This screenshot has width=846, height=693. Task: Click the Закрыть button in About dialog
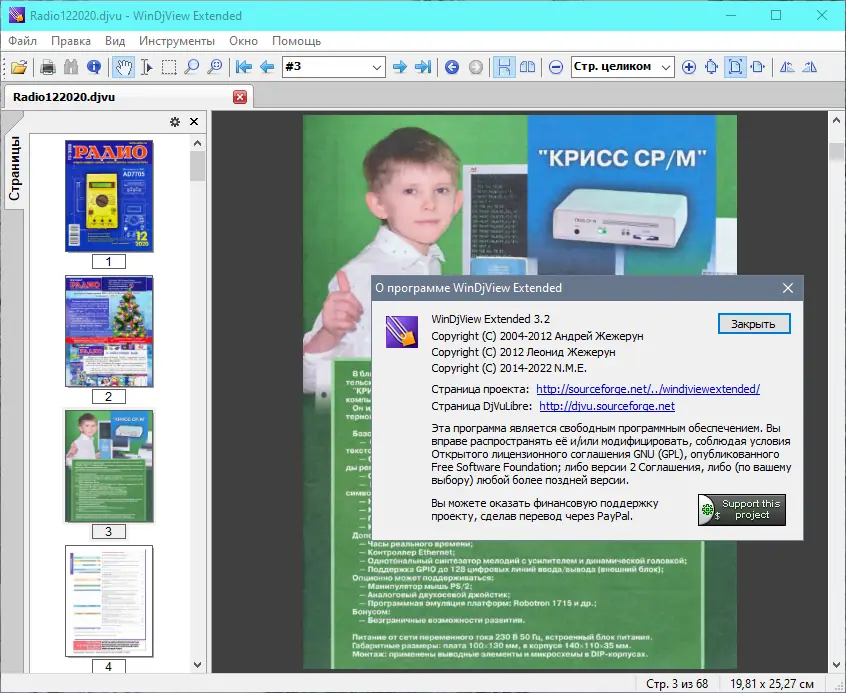click(x=754, y=324)
